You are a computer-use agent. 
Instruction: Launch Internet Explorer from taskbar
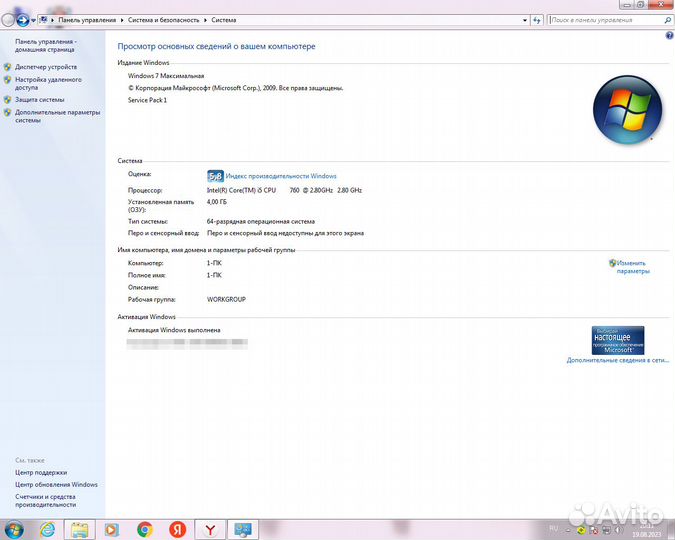[x=47, y=530]
